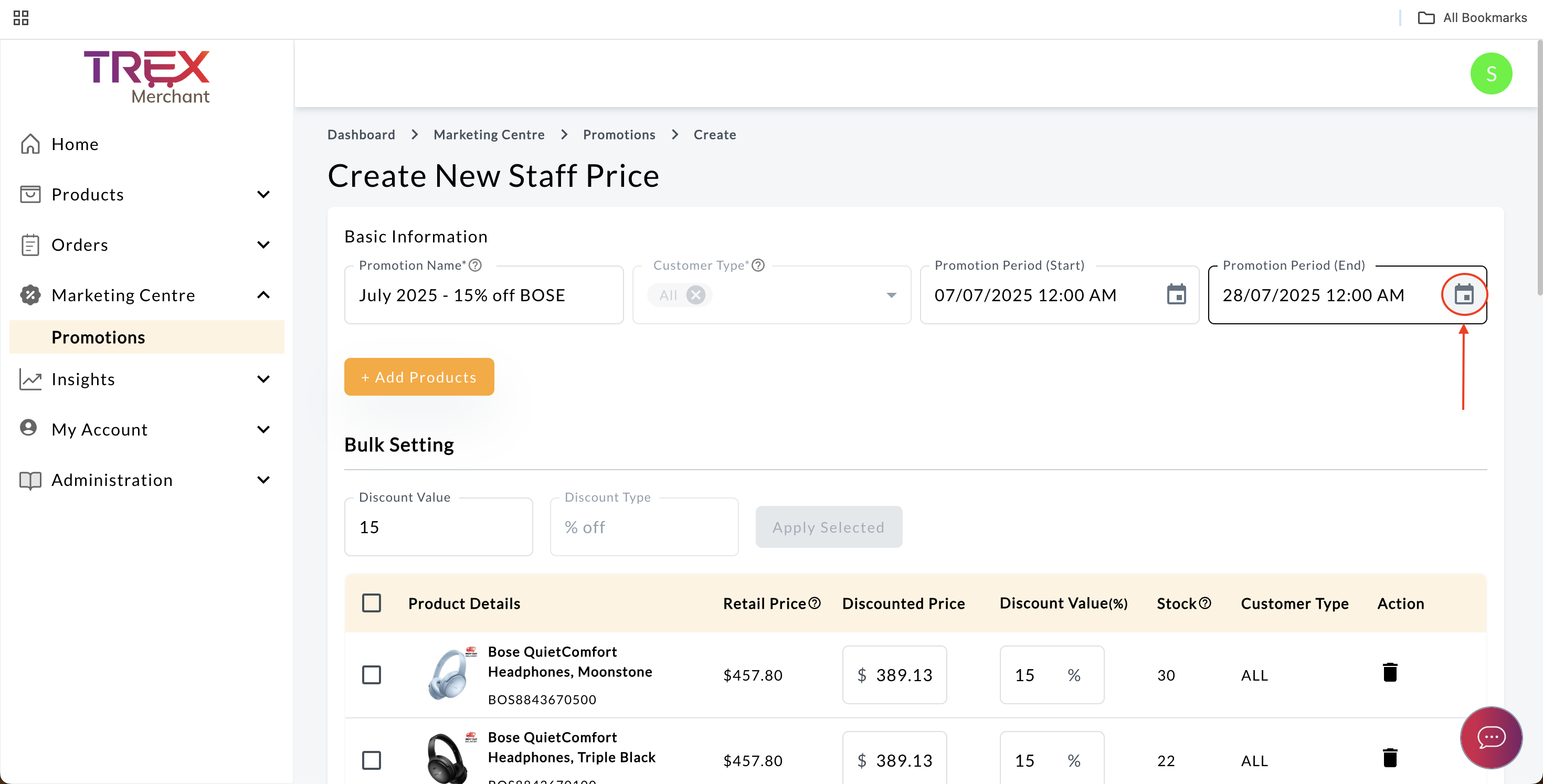Click the My Account person icon
This screenshot has height=784, width=1543.
(x=28, y=428)
